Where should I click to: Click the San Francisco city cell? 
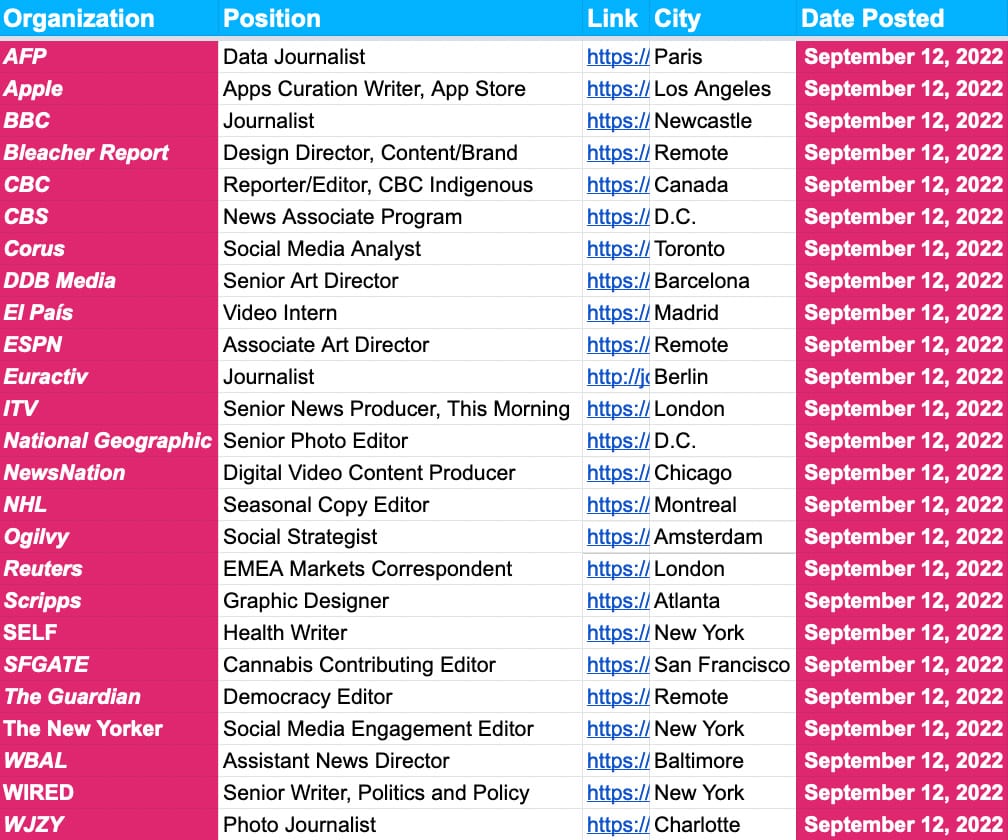721,665
